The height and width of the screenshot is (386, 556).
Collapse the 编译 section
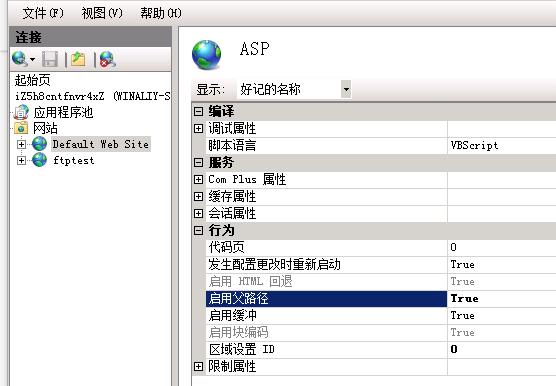(199, 111)
